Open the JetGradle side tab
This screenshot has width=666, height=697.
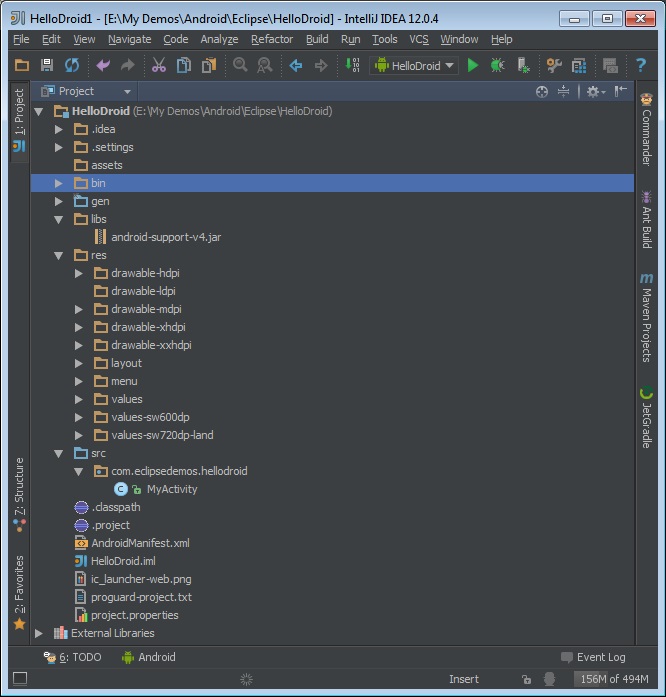(x=646, y=418)
